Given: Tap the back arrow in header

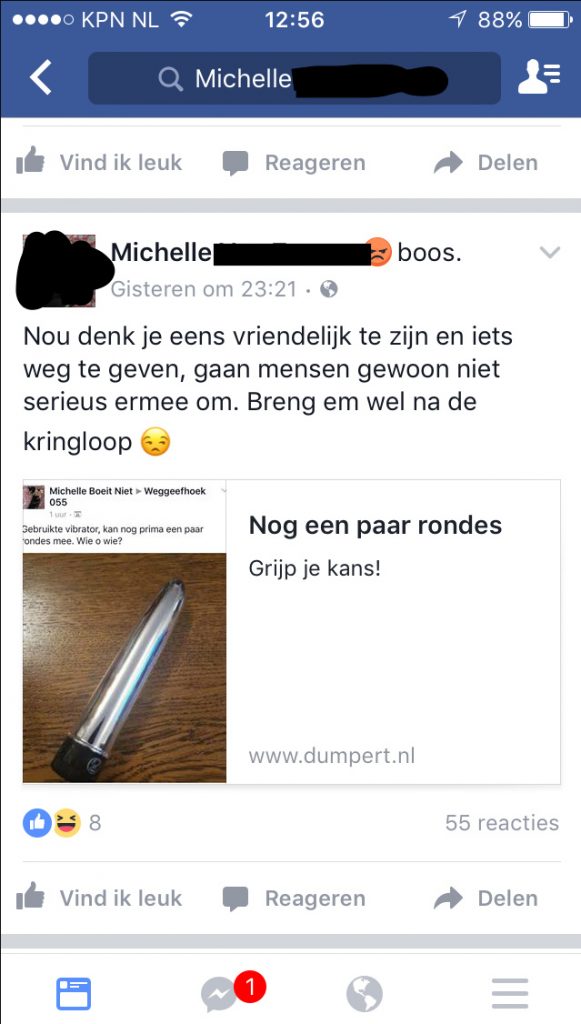Looking at the screenshot, I should [41, 78].
